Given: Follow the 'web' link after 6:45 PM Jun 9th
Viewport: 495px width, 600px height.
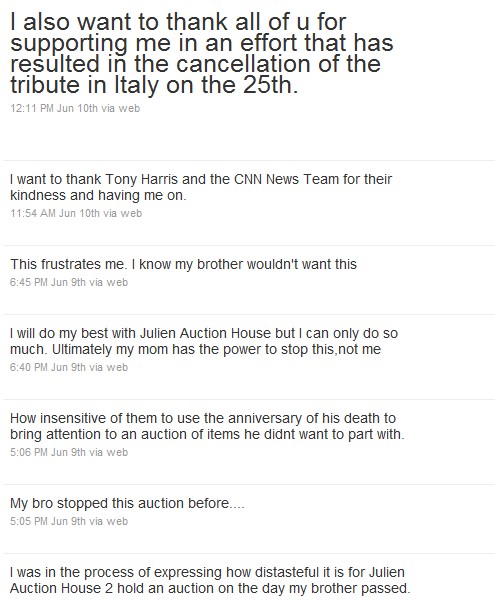Looking at the screenshot, I should [x=117, y=282].
